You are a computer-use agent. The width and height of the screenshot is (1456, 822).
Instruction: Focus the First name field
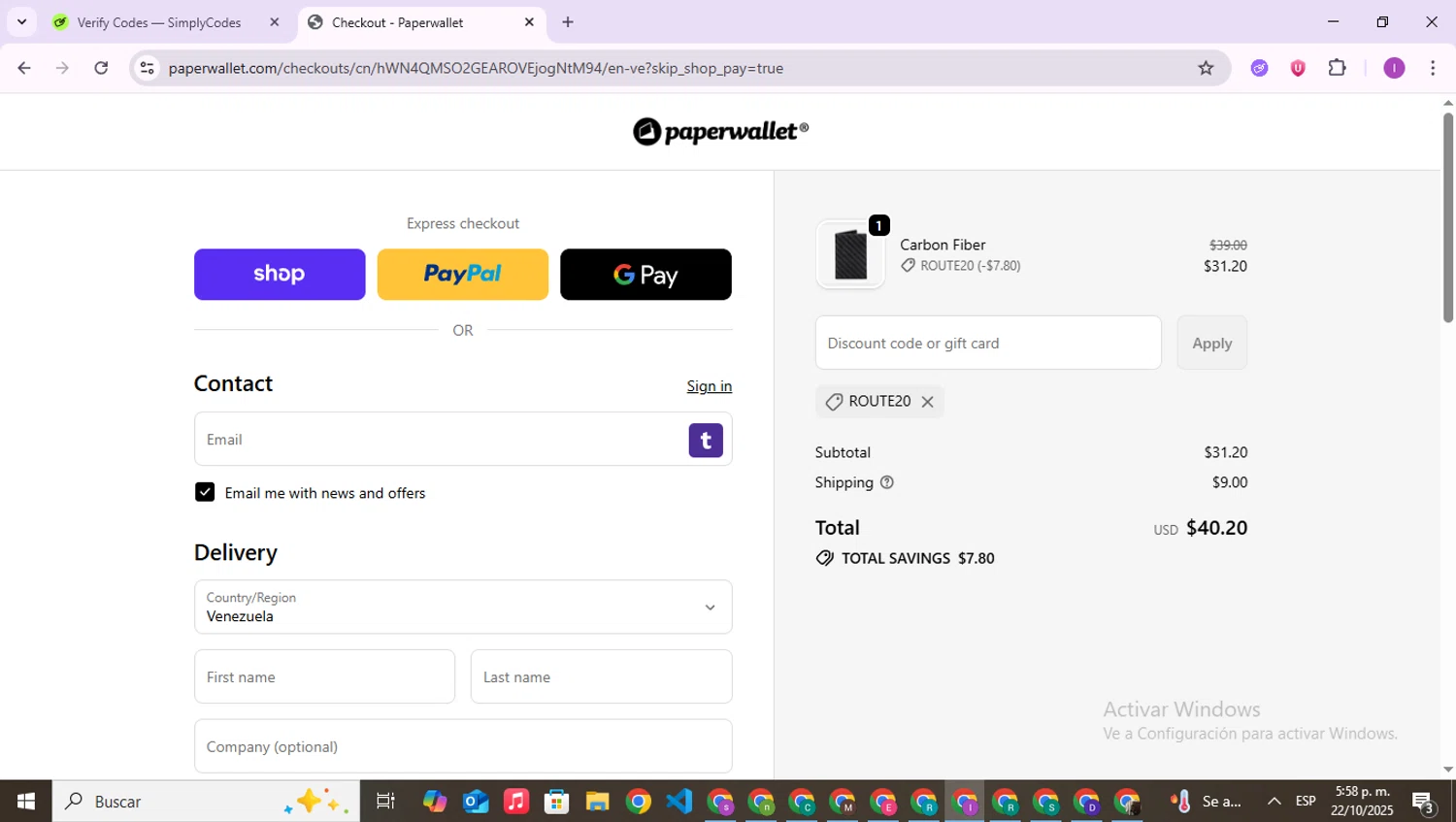click(324, 676)
